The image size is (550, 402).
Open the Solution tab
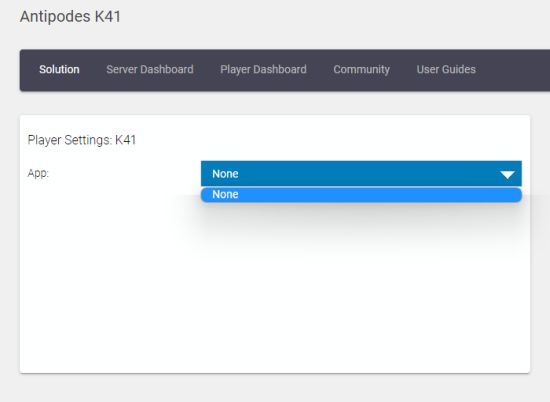(x=59, y=69)
